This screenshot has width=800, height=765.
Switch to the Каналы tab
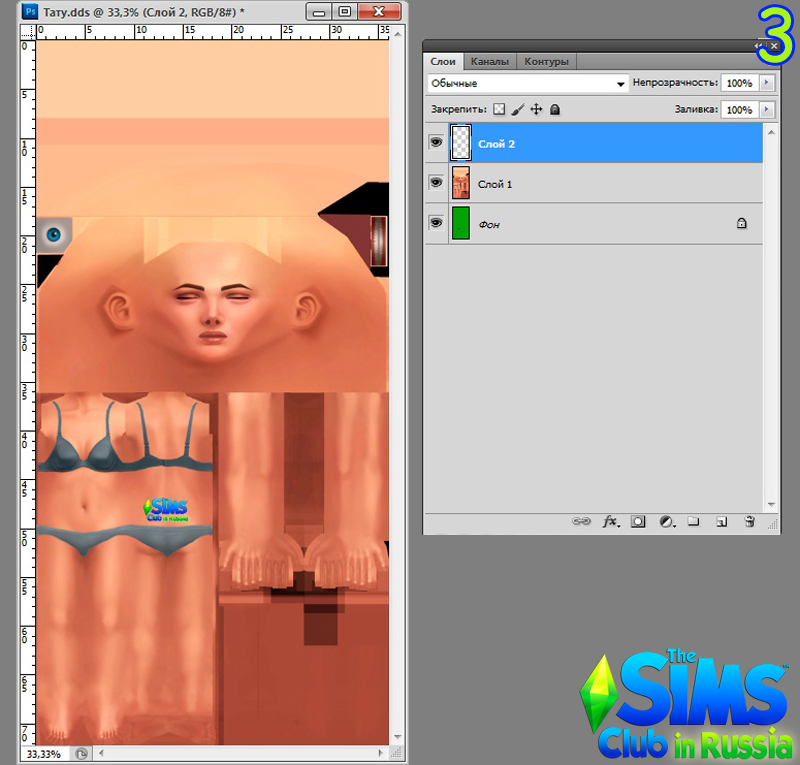point(490,61)
